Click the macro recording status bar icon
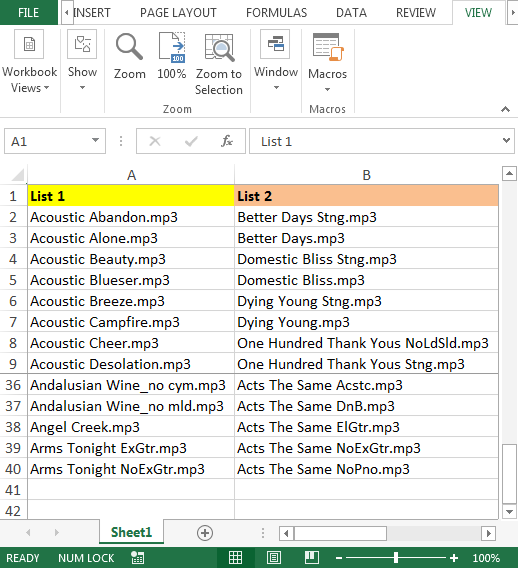 (x=138, y=558)
